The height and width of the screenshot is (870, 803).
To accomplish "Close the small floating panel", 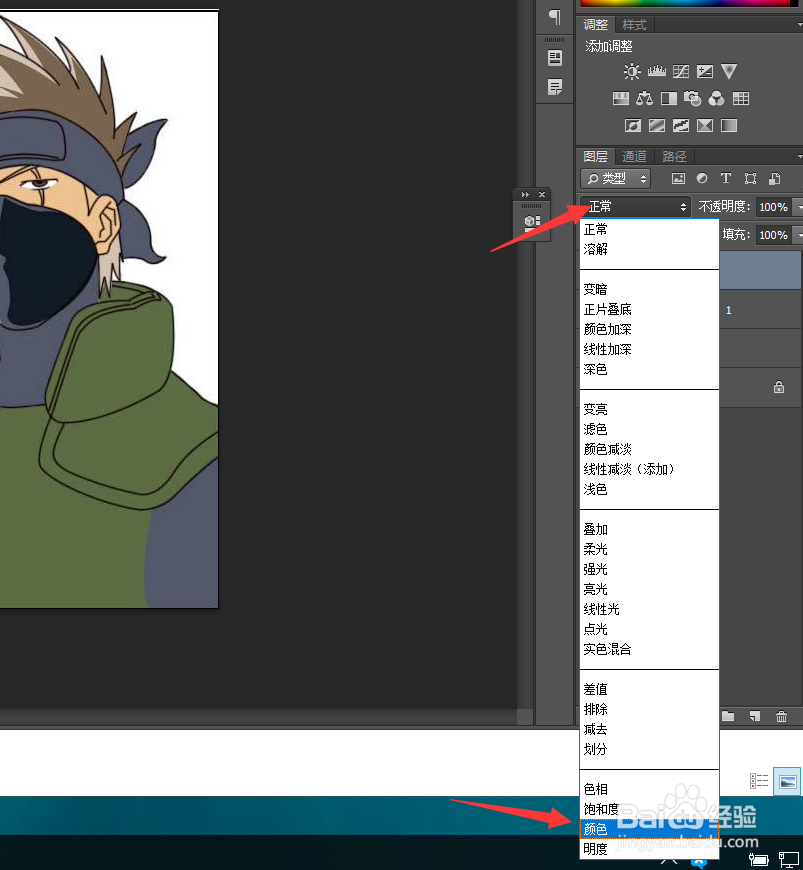I will pos(542,195).
